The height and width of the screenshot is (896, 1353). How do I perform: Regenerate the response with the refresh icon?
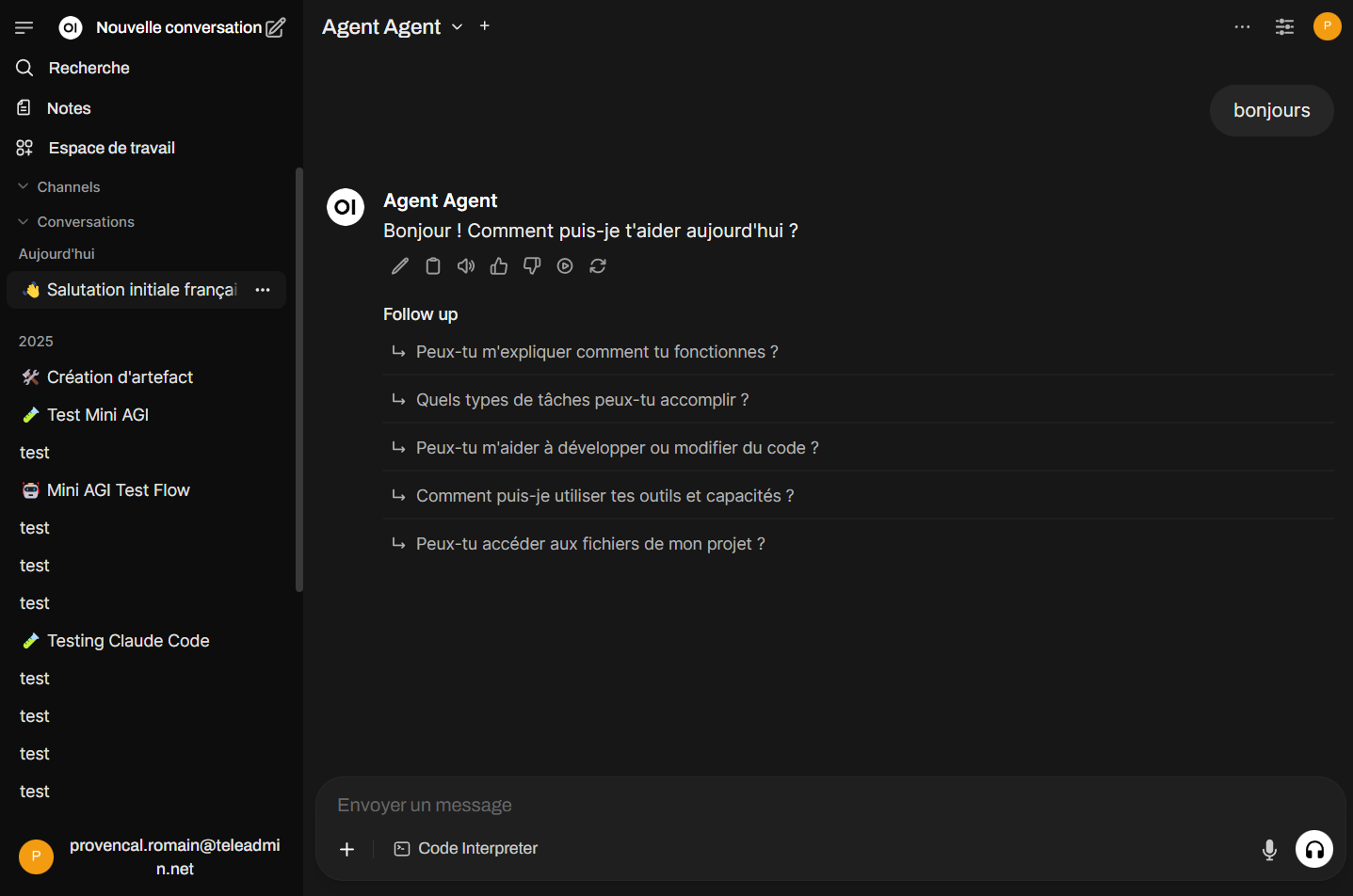tap(598, 266)
